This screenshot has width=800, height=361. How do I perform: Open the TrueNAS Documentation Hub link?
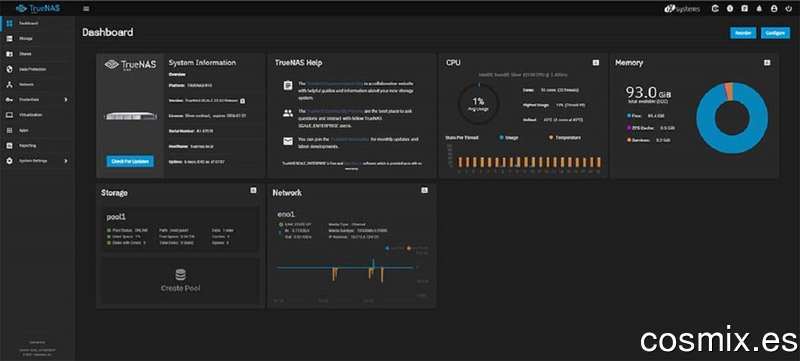335,83
